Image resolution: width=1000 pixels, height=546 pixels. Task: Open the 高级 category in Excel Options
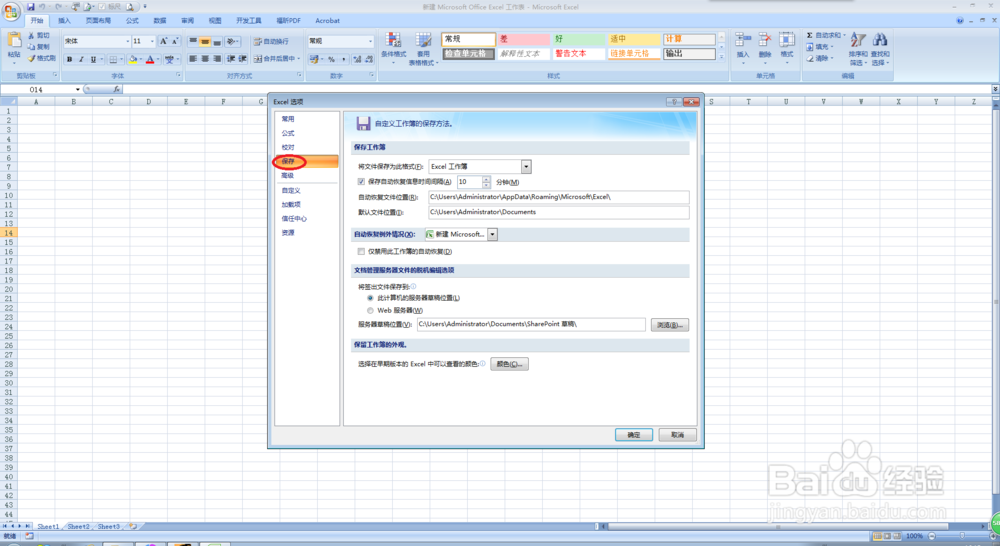point(288,175)
